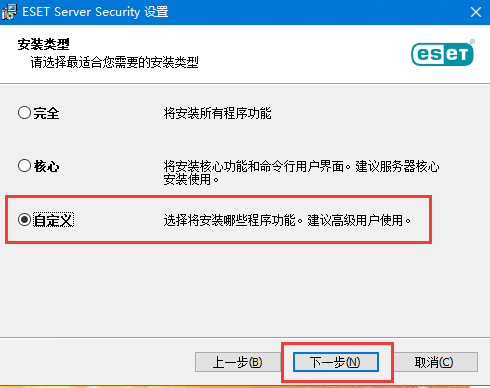Click the installer icon in the title bar
Viewport: 490px width, 388px height.
point(8,12)
